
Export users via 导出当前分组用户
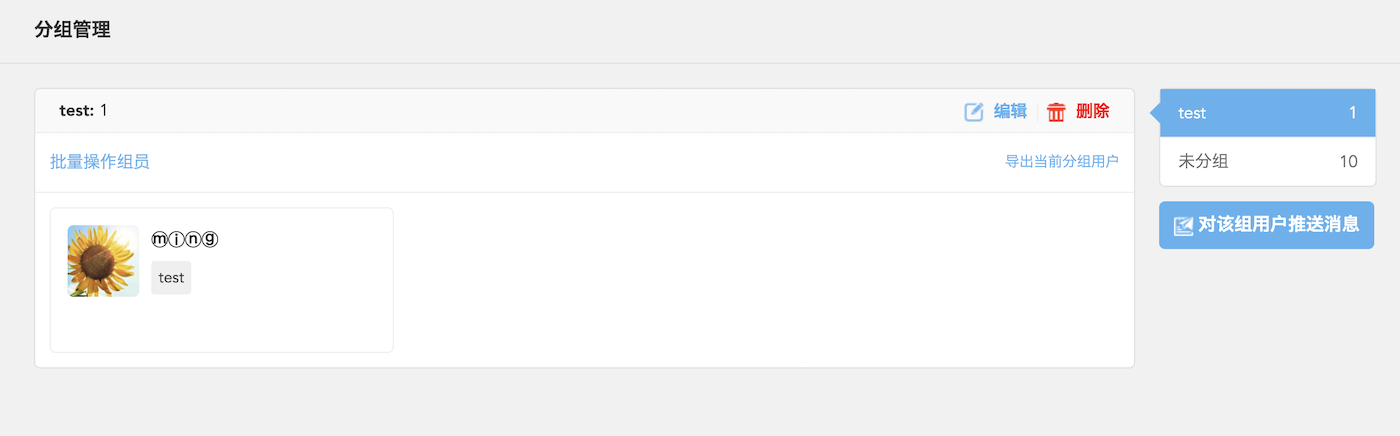click(1062, 161)
